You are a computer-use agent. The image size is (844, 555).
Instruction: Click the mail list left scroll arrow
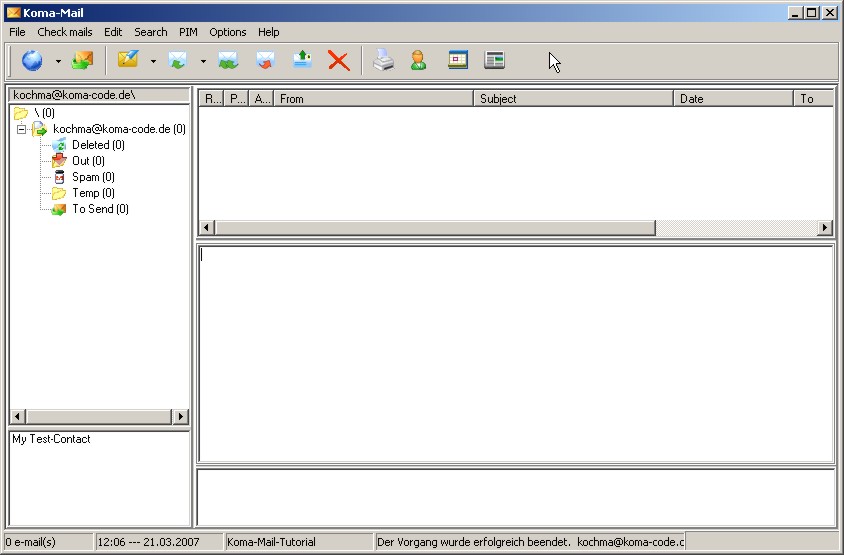pos(207,228)
